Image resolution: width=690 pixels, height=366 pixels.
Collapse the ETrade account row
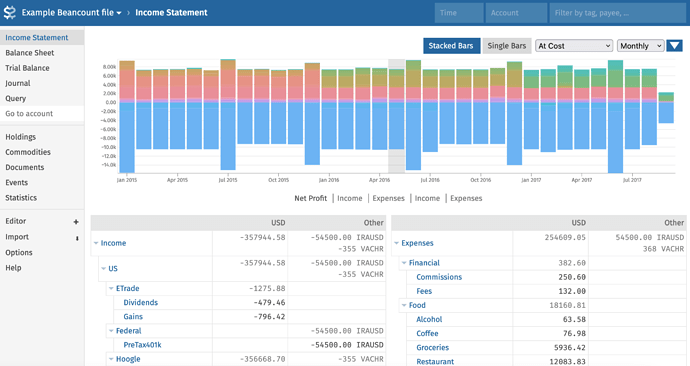point(111,289)
